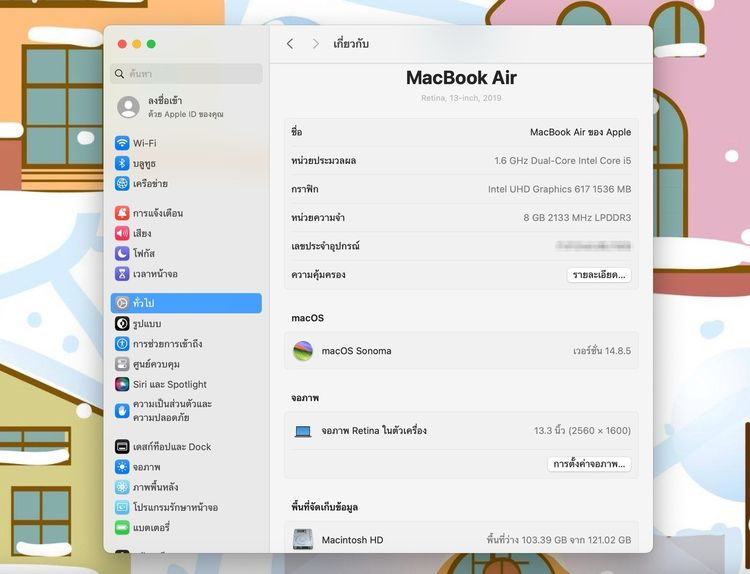Viewport: 750px width, 574px height.
Task: Select ความเป็นส่วนตัวและความปลอดภัย label
Action: (x=172, y=410)
